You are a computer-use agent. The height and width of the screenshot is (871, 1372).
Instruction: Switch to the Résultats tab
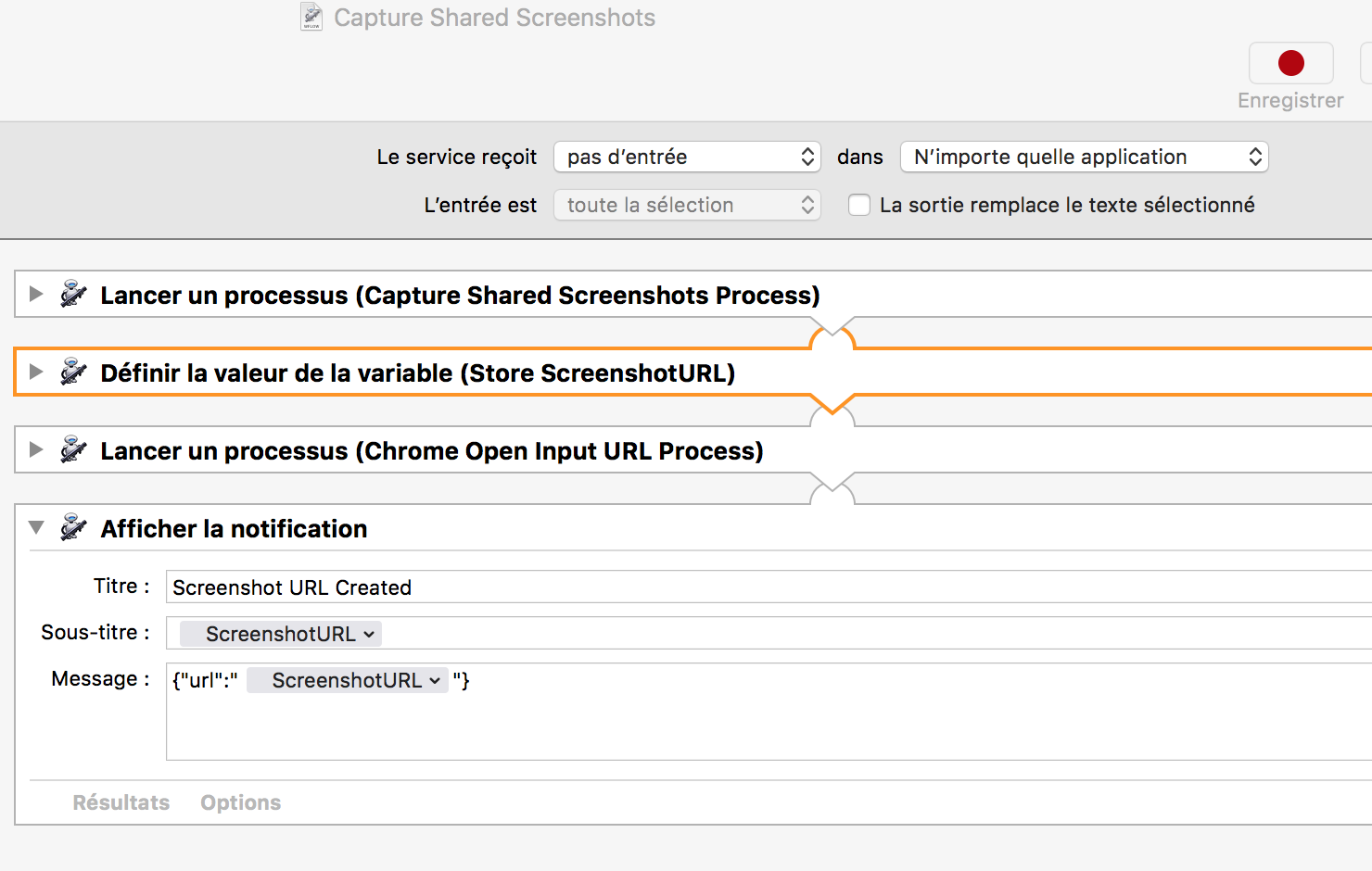(121, 802)
